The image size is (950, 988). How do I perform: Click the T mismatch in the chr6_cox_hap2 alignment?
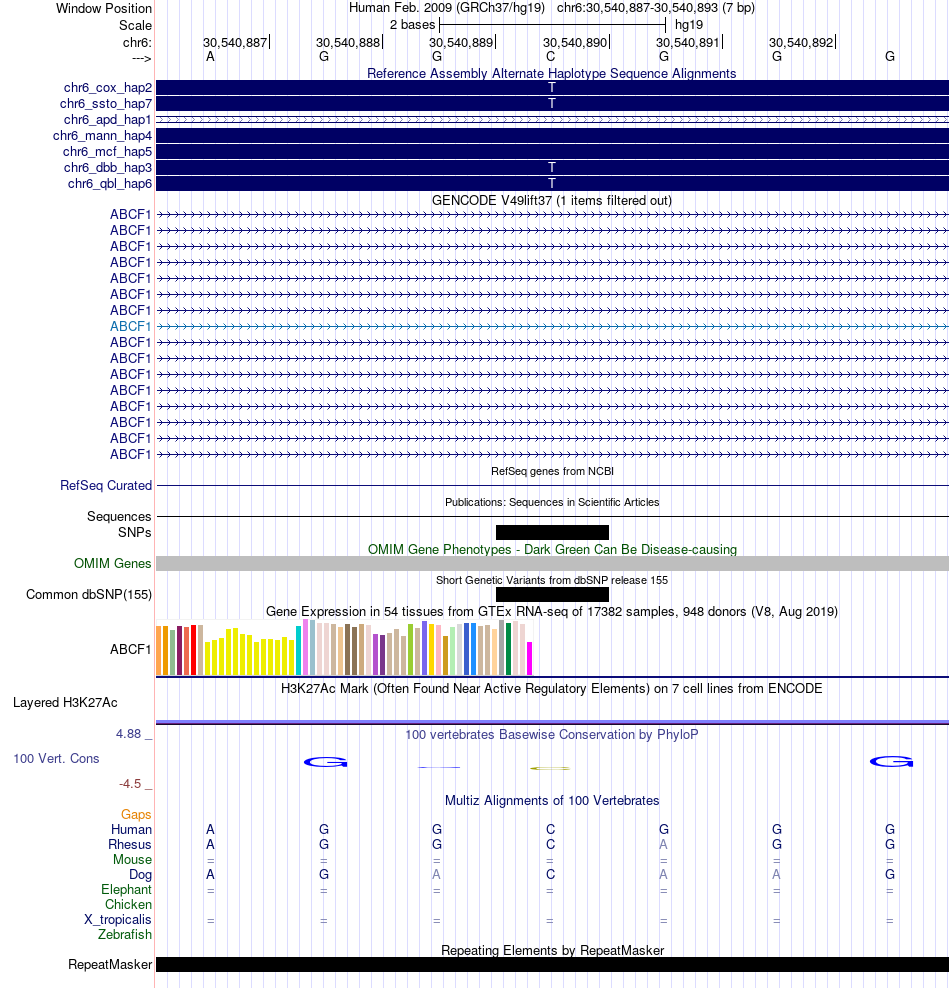tap(552, 88)
